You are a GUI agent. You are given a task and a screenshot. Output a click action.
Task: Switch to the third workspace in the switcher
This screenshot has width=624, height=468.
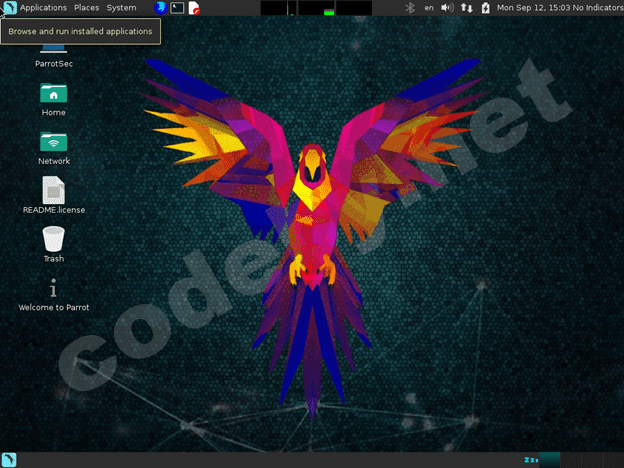tap(592, 460)
